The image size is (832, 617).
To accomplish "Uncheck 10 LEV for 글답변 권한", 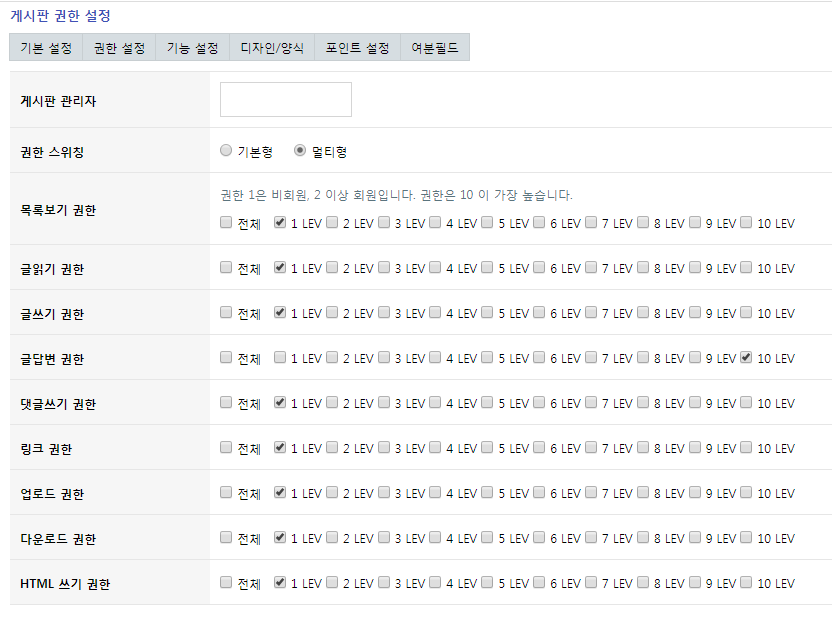I will 746,358.
